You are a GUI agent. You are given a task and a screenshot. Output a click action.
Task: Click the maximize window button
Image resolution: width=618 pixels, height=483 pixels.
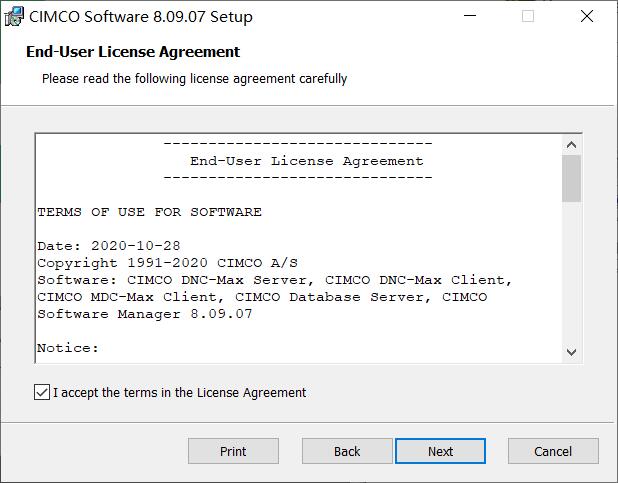[x=528, y=16]
